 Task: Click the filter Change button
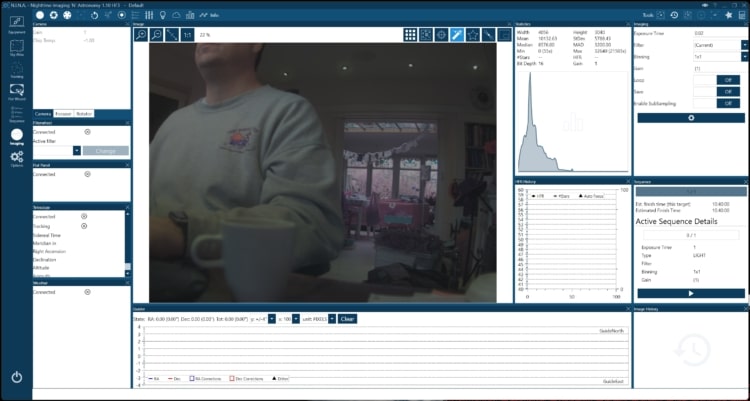(106, 151)
